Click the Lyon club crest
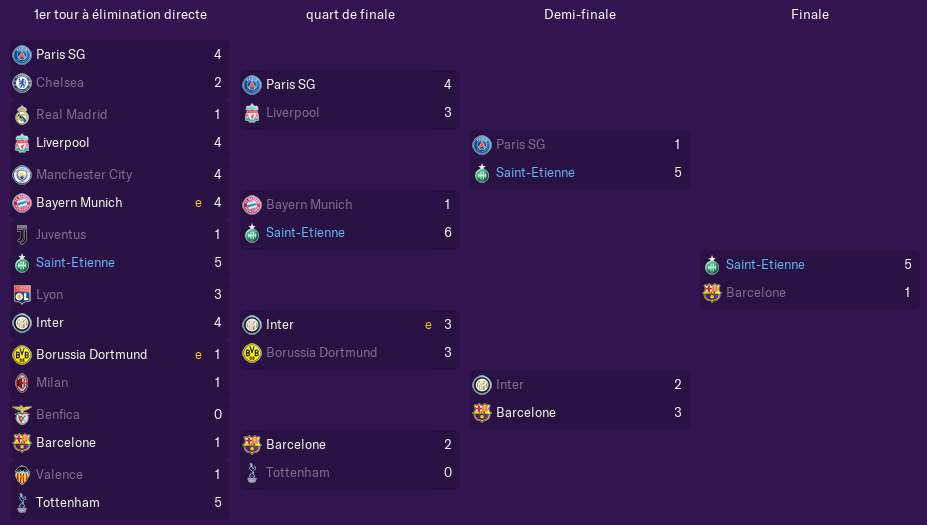The image size is (927, 525). [22, 294]
